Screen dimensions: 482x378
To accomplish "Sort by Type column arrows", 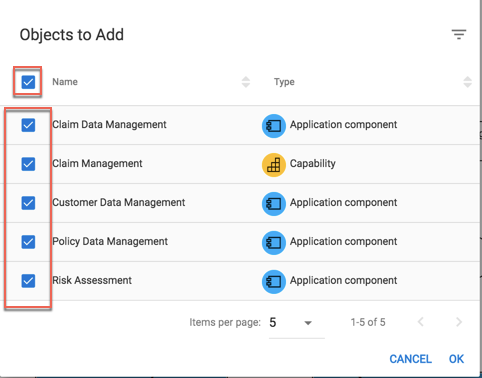I will click(x=467, y=82).
